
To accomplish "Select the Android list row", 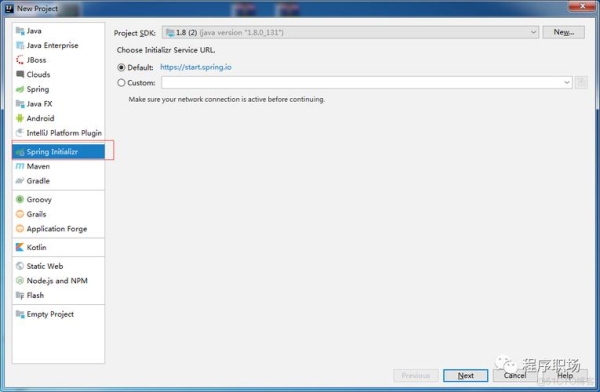I will tap(58, 118).
